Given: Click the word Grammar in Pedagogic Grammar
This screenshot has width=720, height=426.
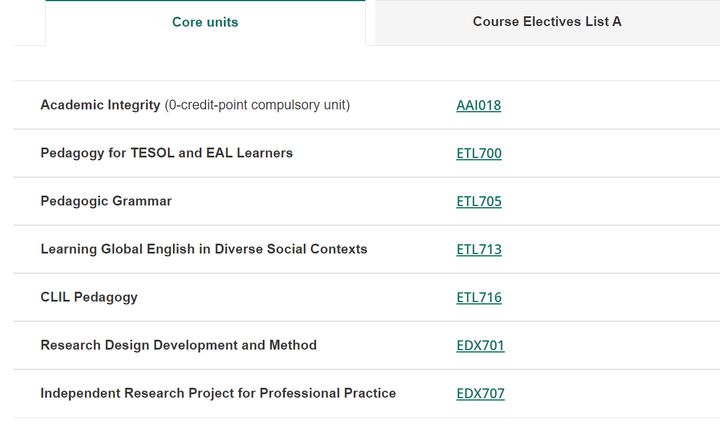Looking at the screenshot, I should click(x=142, y=201).
